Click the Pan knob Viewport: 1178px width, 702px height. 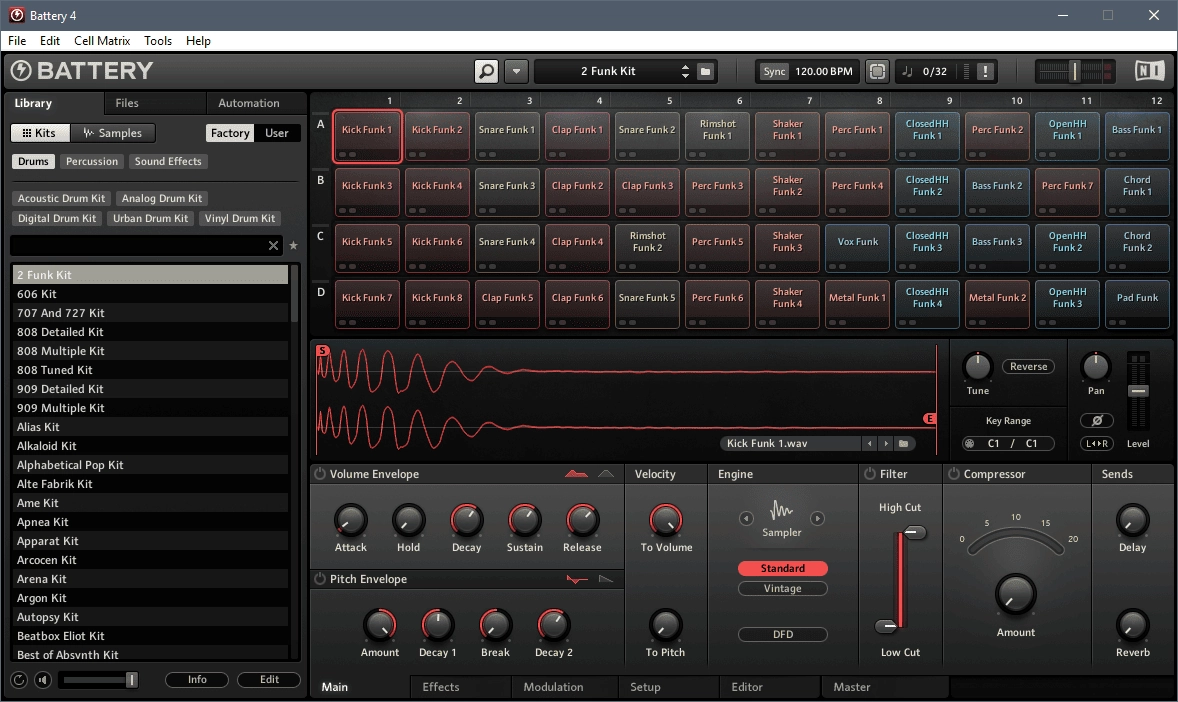point(1095,366)
